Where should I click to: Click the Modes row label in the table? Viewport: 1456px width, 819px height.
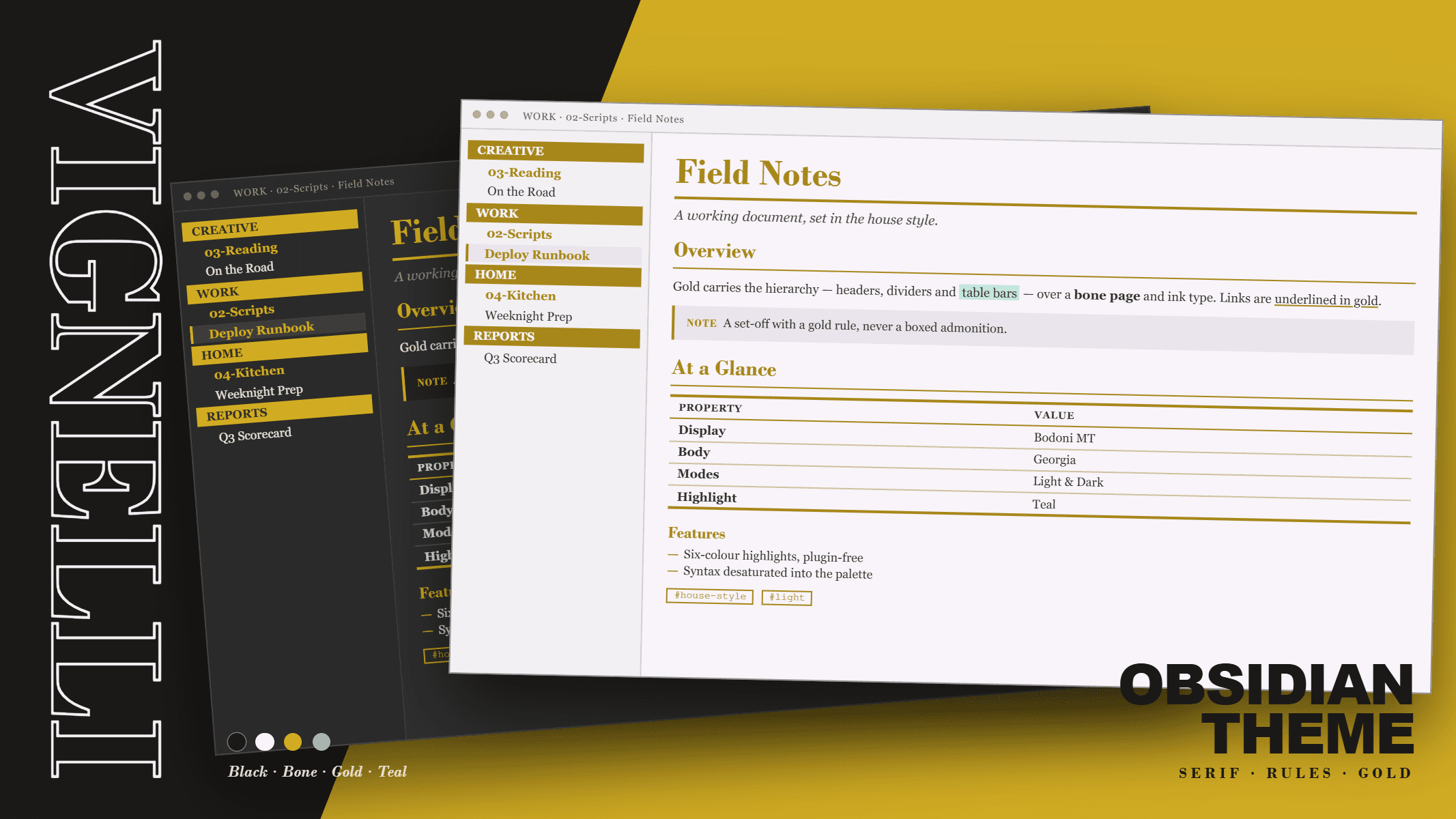point(698,474)
